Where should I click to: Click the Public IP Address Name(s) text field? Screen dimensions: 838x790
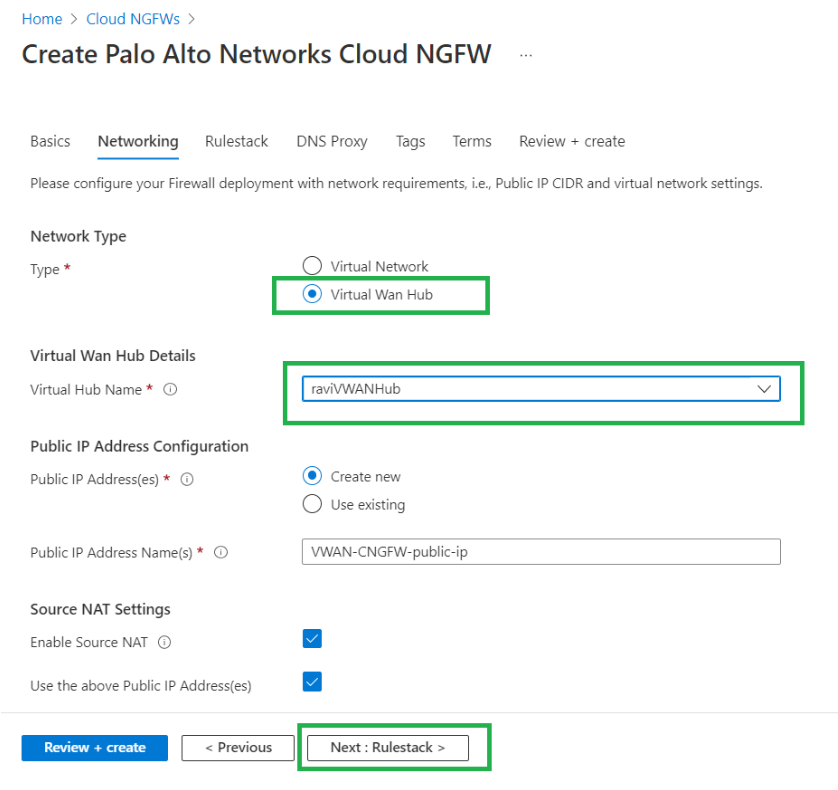[540, 552]
